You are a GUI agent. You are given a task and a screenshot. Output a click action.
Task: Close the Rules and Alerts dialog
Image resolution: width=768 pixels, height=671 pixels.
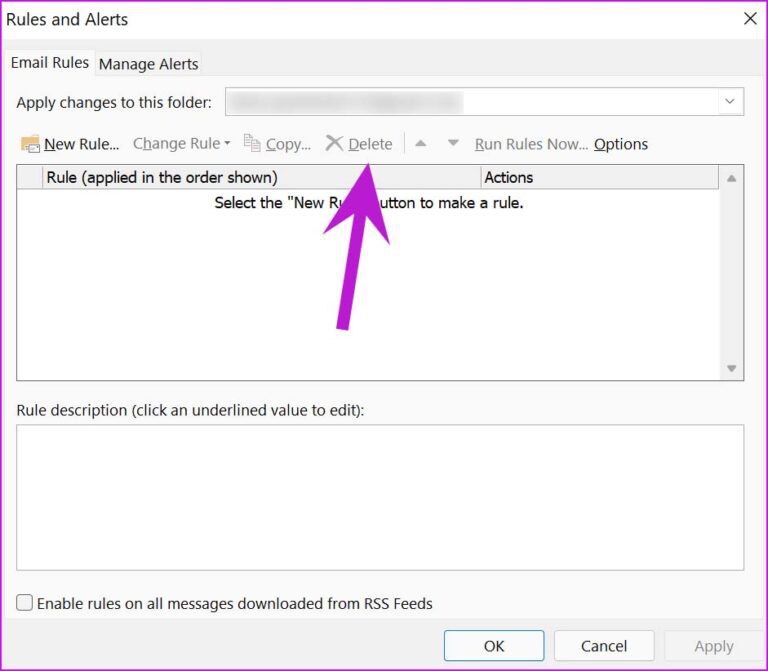[x=750, y=19]
